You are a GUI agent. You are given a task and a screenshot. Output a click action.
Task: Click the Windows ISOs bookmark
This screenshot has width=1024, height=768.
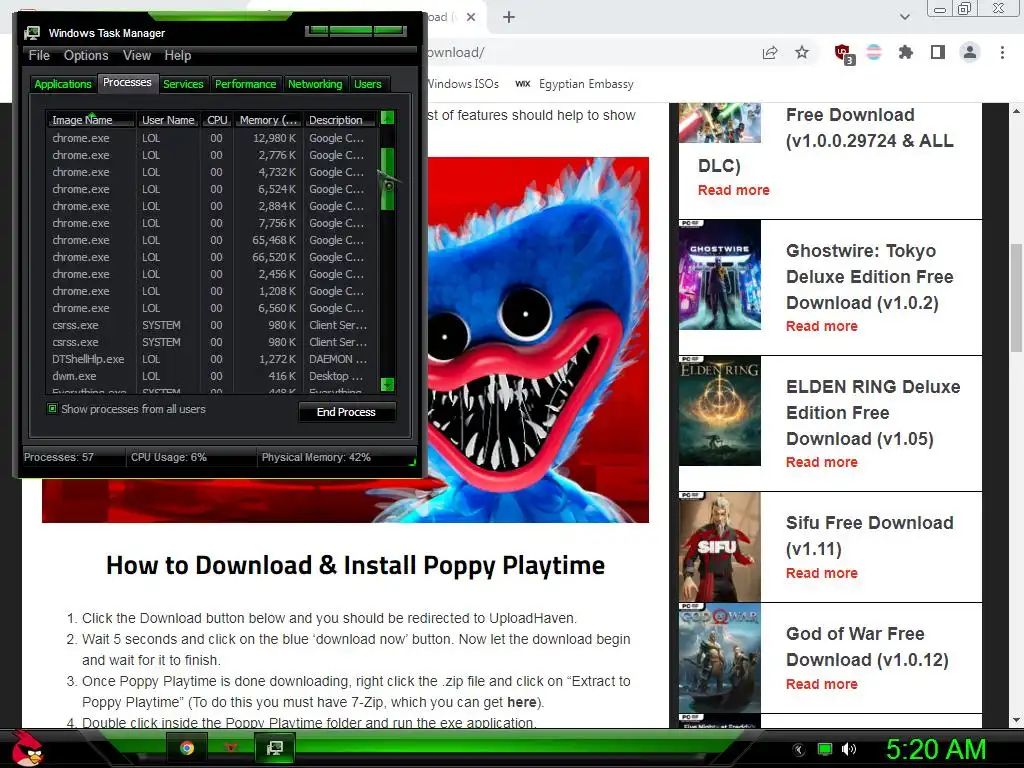463,84
